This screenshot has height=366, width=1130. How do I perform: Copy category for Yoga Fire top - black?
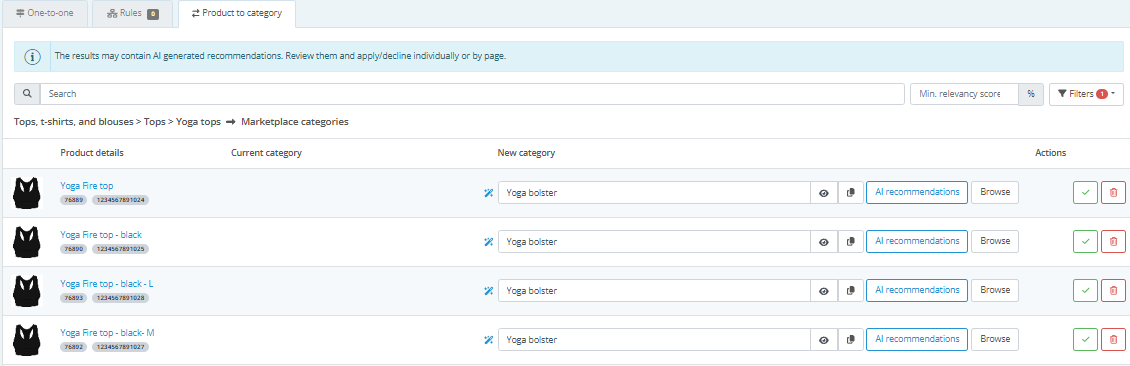click(851, 241)
